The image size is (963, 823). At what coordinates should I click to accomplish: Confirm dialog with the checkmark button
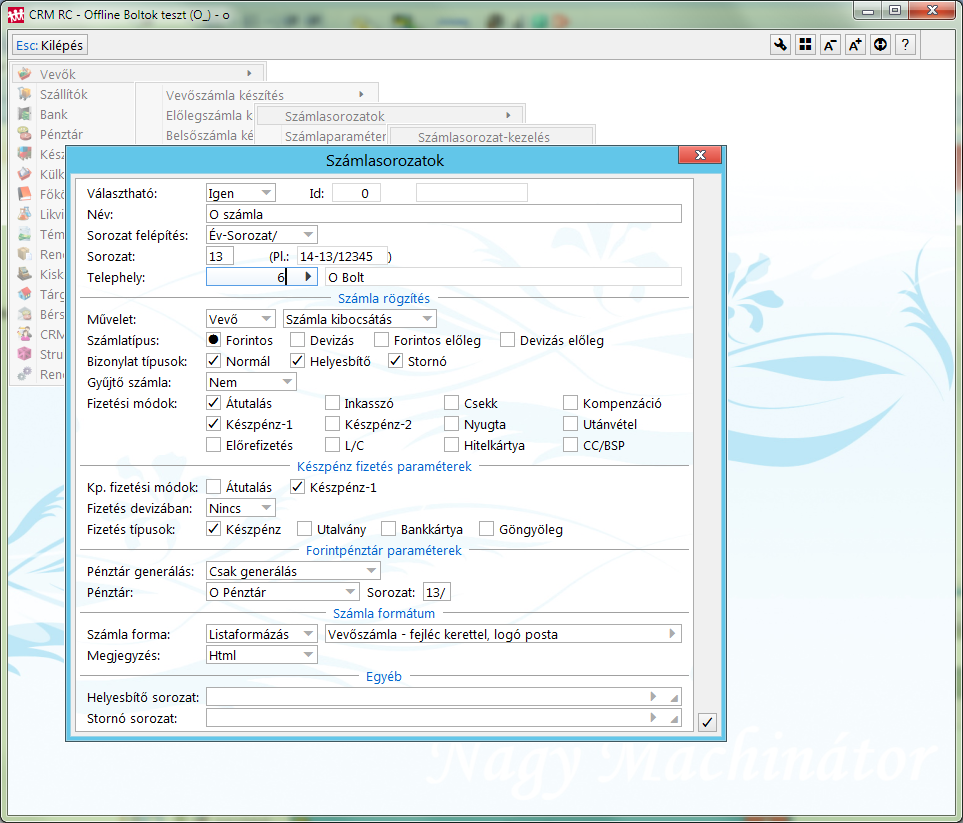pyautogui.click(x=707, y=722)
